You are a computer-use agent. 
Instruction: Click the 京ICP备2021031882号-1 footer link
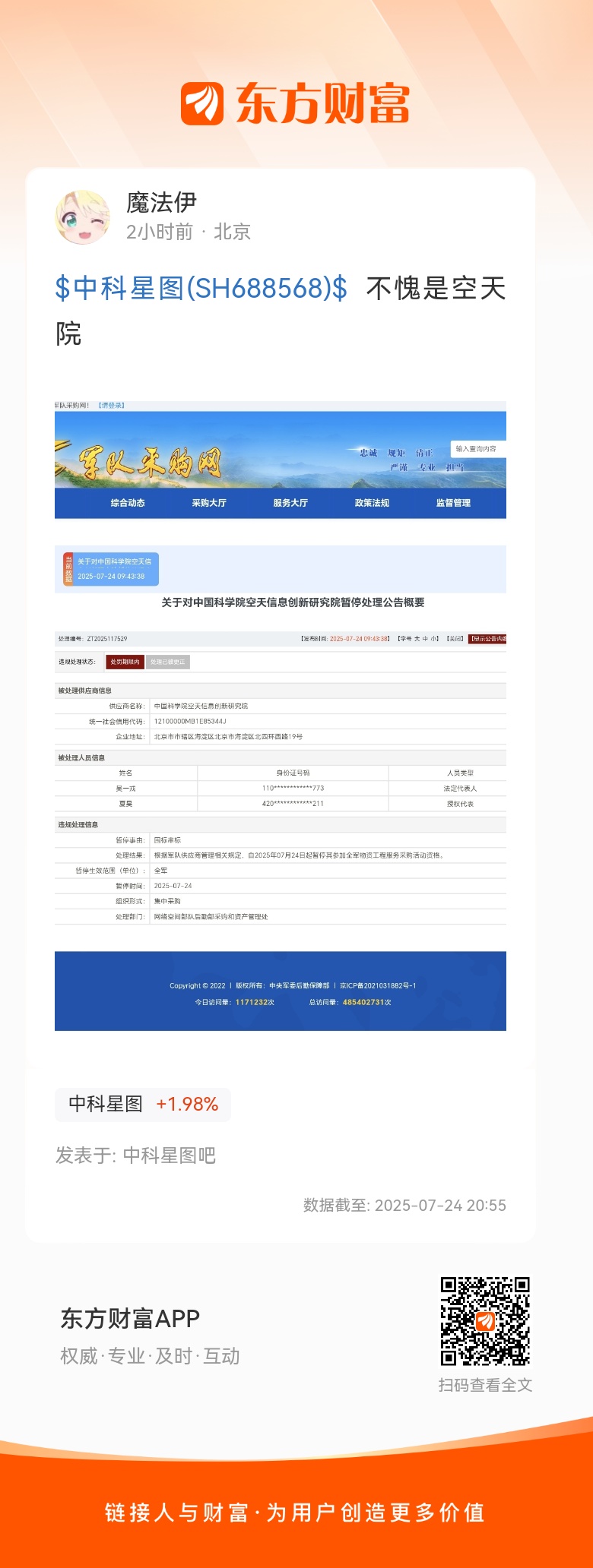coord(378,985)
